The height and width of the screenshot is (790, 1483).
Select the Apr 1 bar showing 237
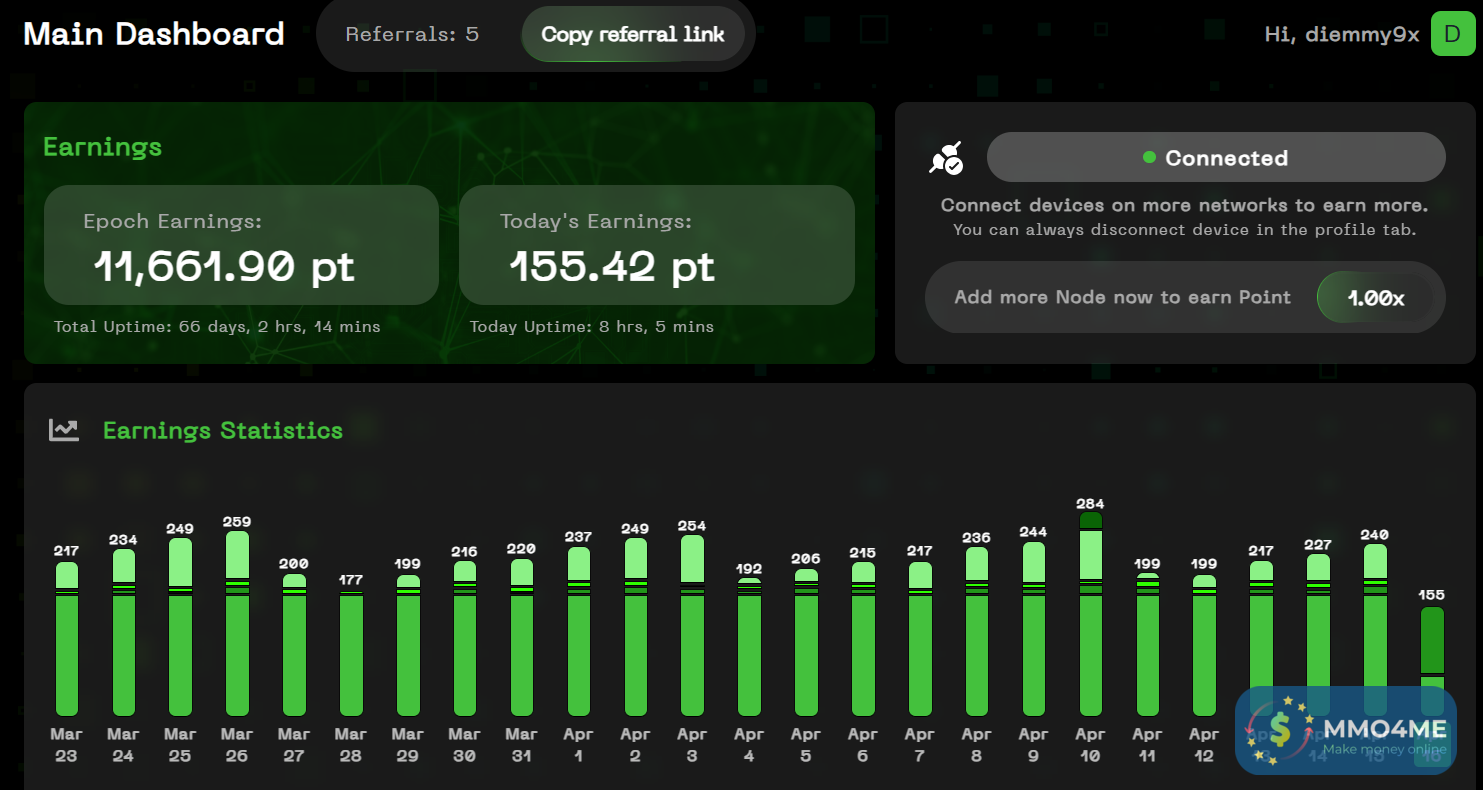pos(579,631)
